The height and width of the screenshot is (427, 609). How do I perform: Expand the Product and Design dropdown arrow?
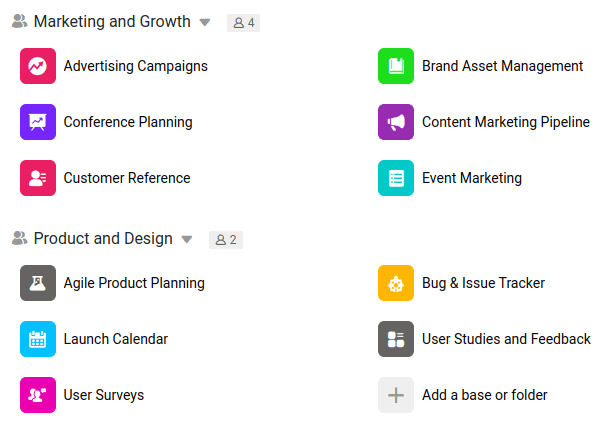187,240
